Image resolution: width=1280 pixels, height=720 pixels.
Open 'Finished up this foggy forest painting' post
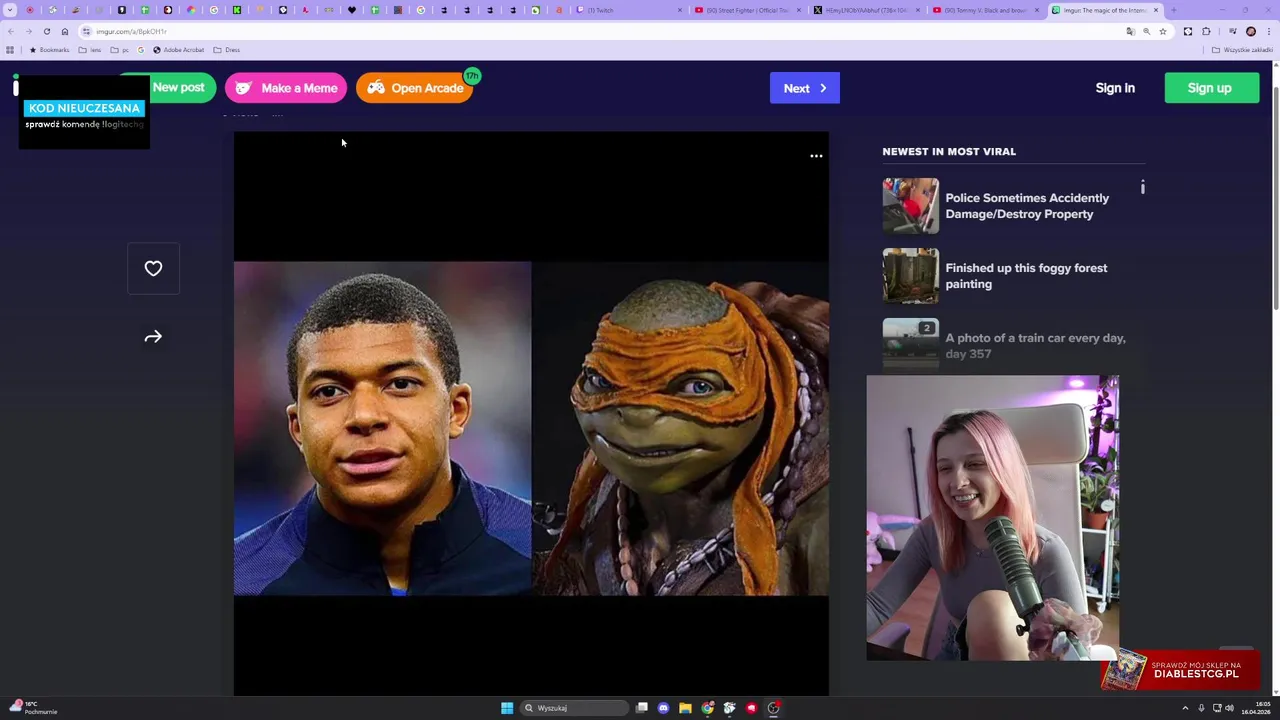tap(1026, 276)
